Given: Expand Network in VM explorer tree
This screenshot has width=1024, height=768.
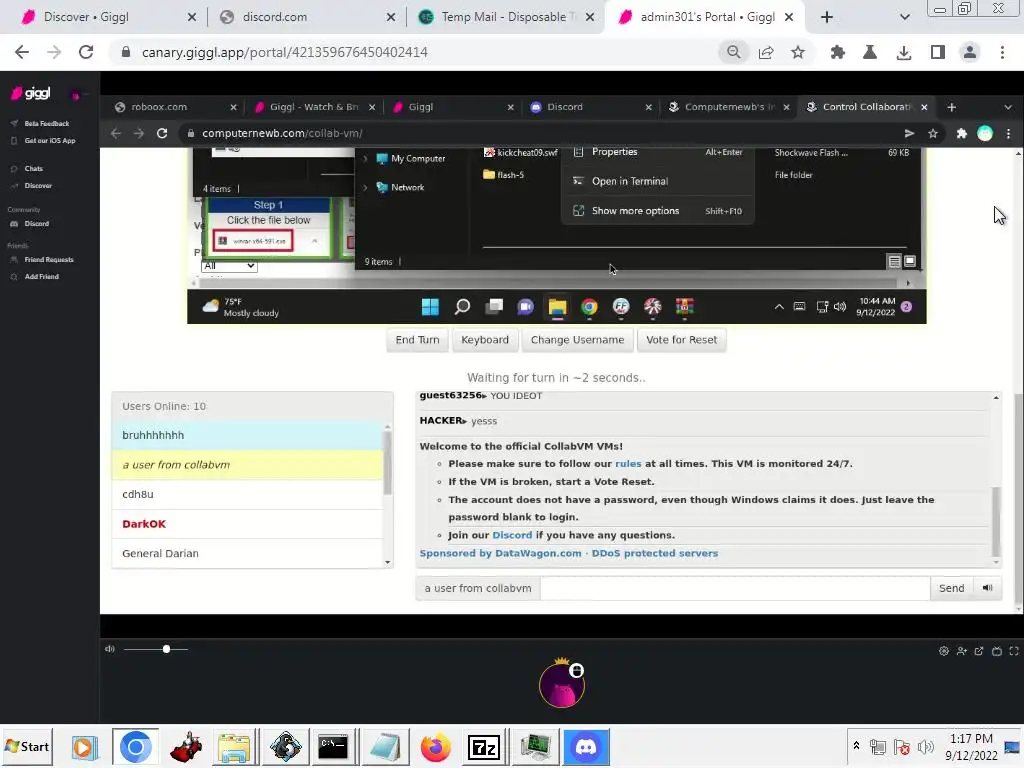Looking at the screenshot, I should tap(365, 187).
